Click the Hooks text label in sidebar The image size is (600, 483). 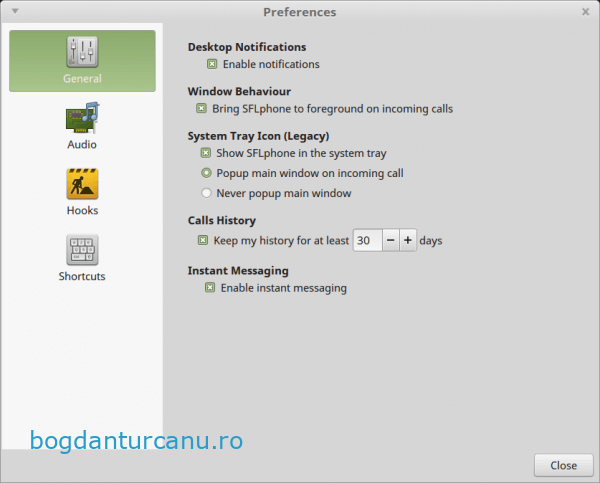pos(82,211)
